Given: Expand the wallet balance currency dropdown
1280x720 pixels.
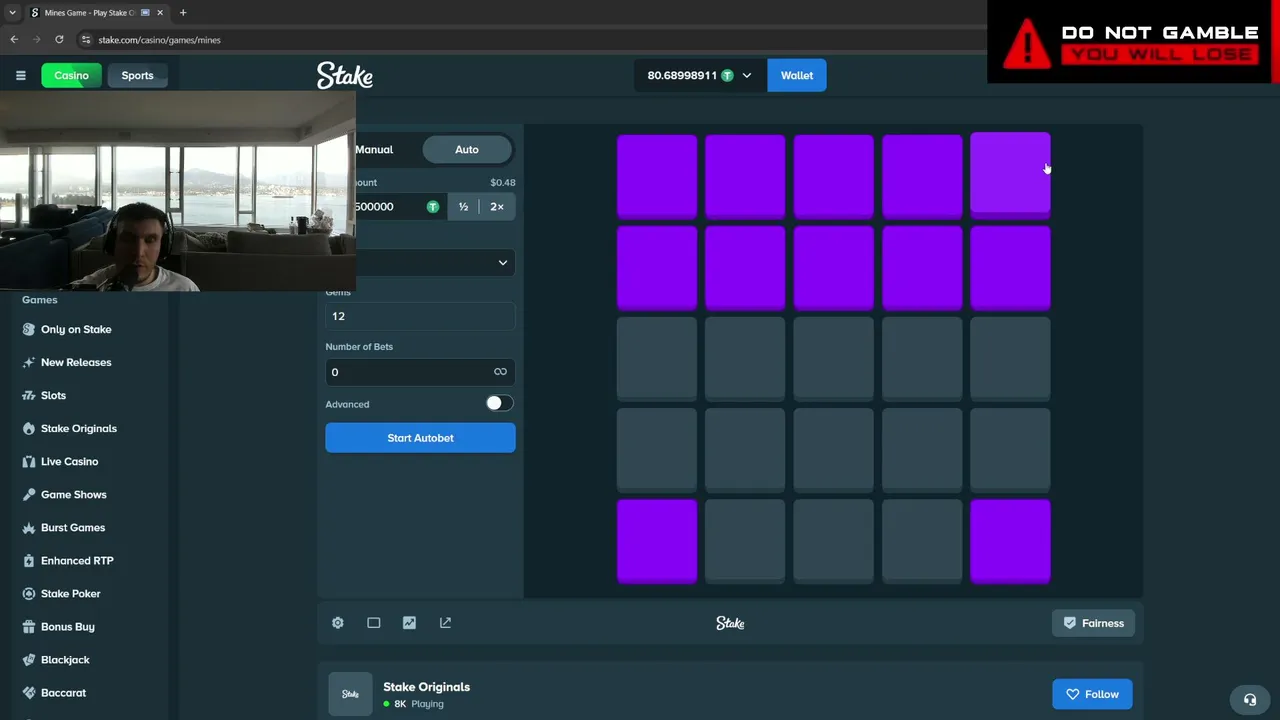Looking at the screenshot, I should pos(746,76).
